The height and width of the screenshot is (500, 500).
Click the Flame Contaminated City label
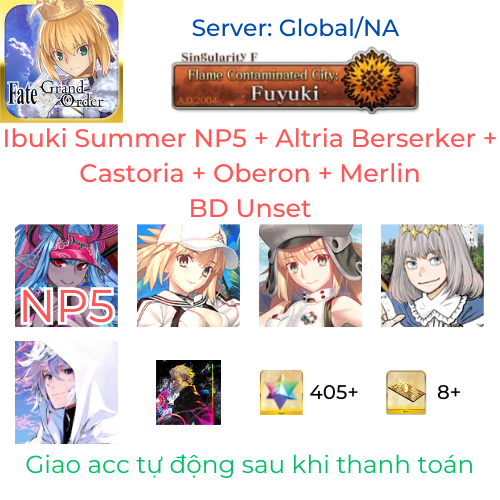(x=263, y=75)
